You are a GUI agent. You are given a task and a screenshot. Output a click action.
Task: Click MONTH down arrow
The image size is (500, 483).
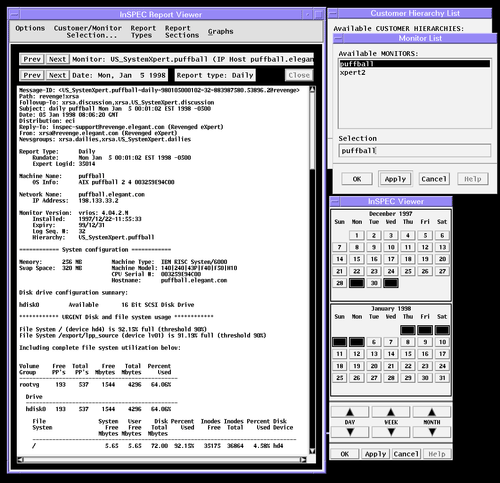click(432, 432)
